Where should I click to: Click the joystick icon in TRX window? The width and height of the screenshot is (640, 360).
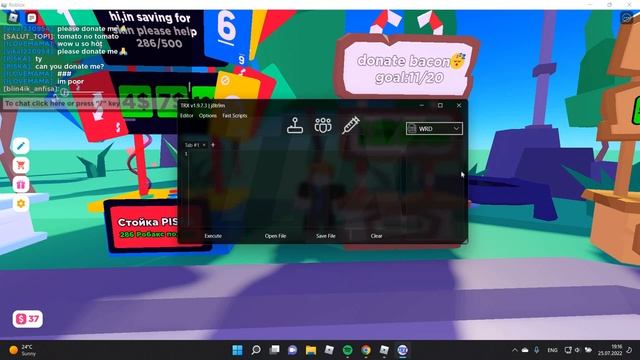pyautogui.click(x=295, y=125)
